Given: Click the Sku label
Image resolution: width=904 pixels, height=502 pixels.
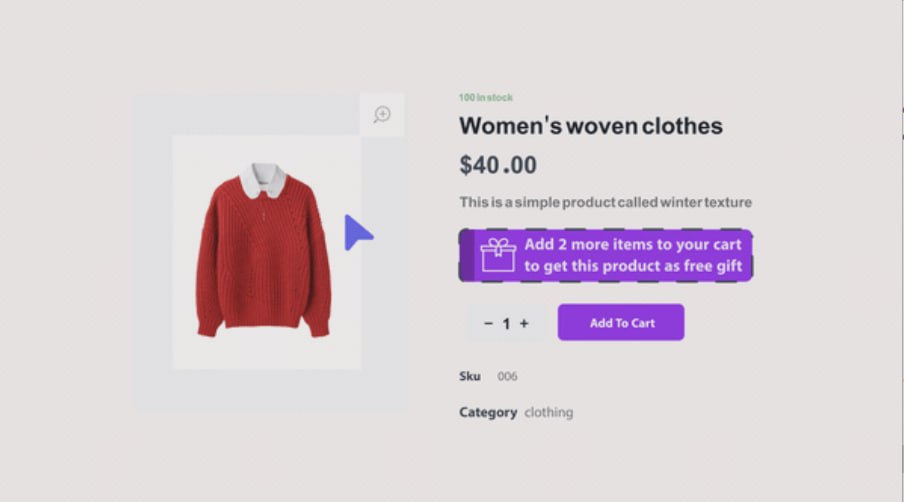Looking at the screenshot, I should 469,376.
